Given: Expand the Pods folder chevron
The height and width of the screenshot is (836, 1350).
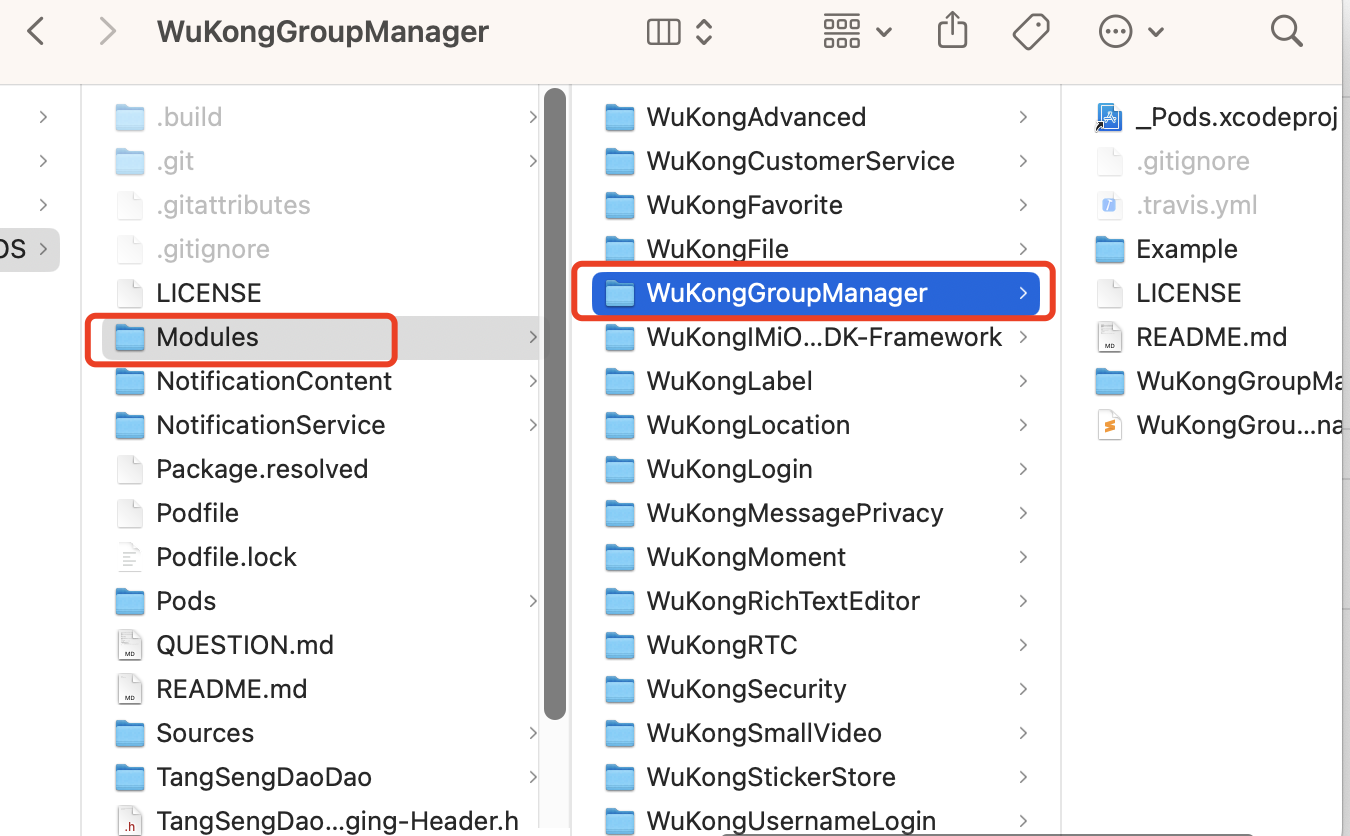Looking at the screenshot, I should point(533,602).
